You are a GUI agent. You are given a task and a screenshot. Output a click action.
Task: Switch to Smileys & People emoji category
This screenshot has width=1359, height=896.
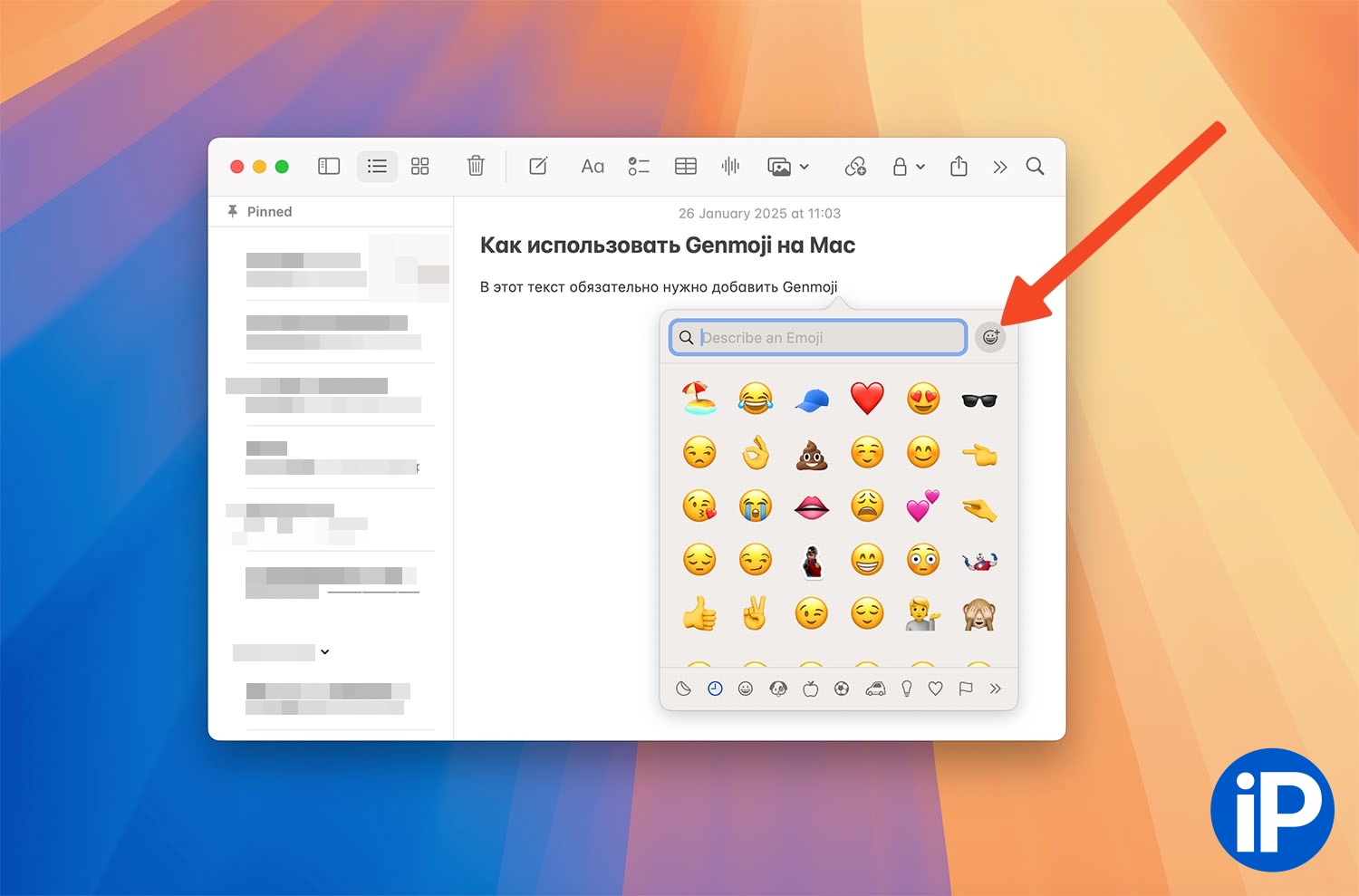pos(746,689)
